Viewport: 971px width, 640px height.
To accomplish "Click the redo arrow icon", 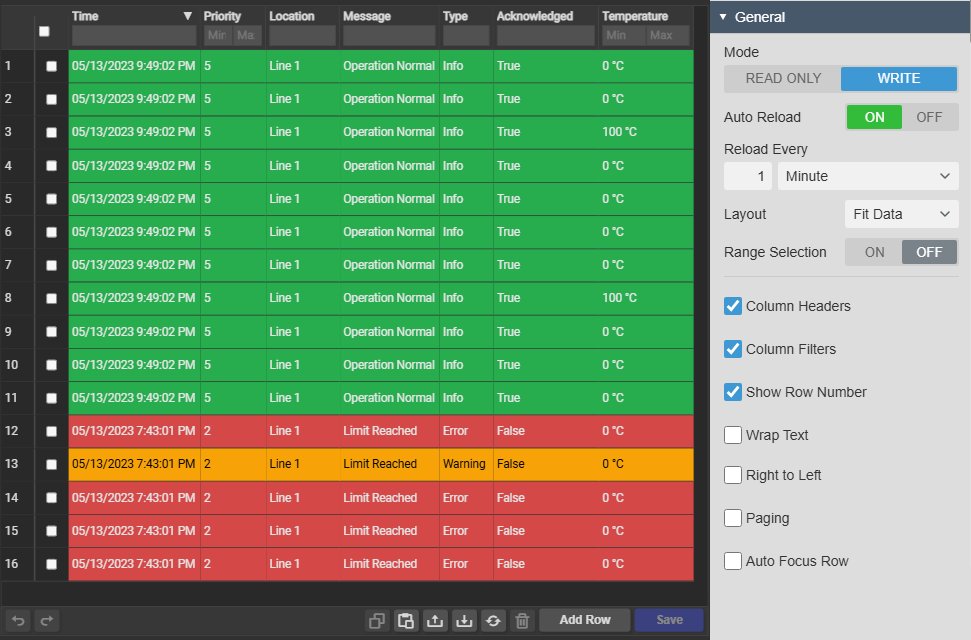I will pos(46,620).
